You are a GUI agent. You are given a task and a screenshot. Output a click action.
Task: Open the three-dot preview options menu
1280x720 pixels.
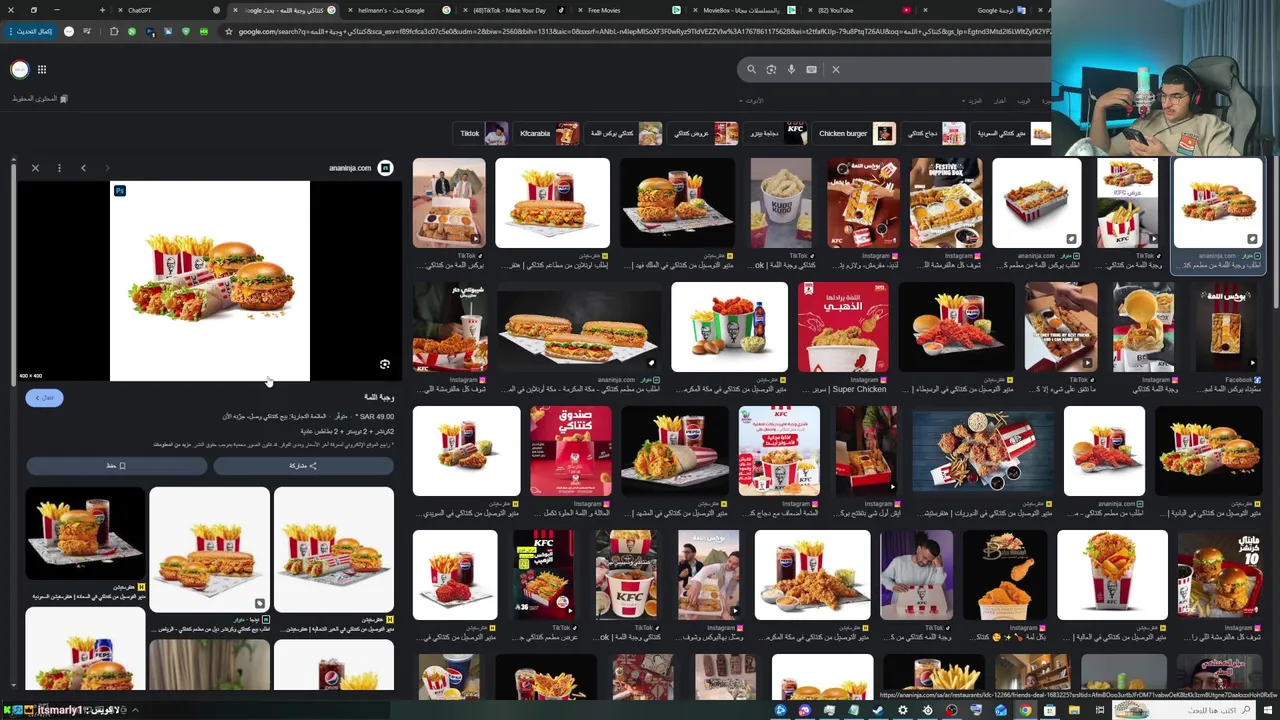[x=59, y=168]
